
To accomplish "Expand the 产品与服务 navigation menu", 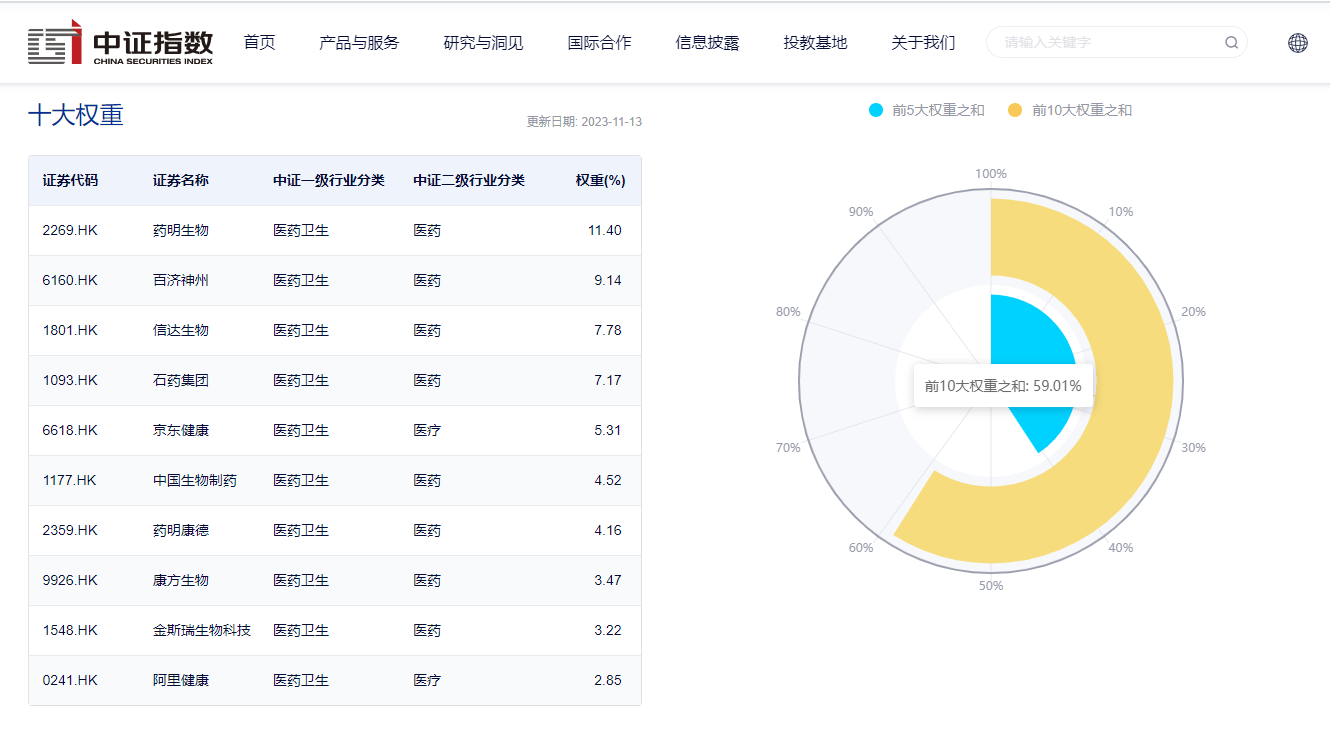I will [x=359, y=43].
